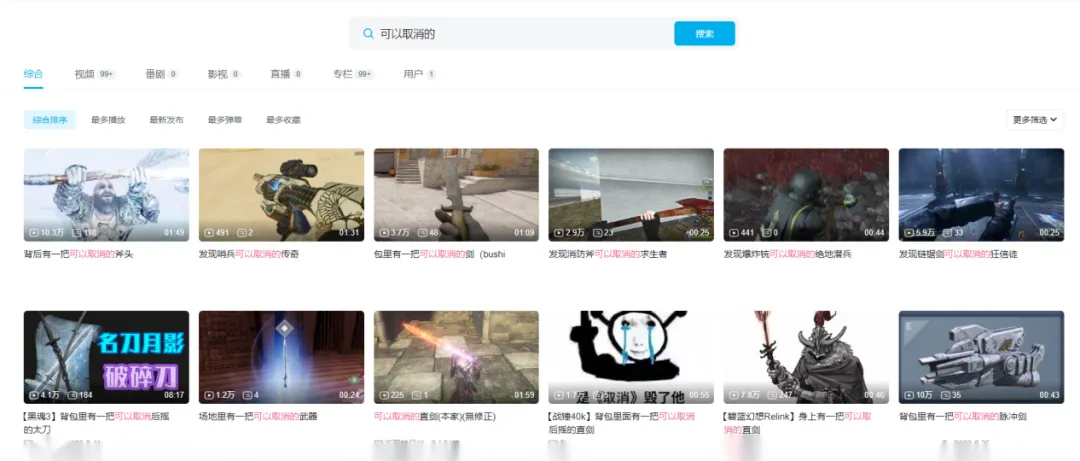Sort results by 最新发布
1080x461 pixels.
[167, 120]
